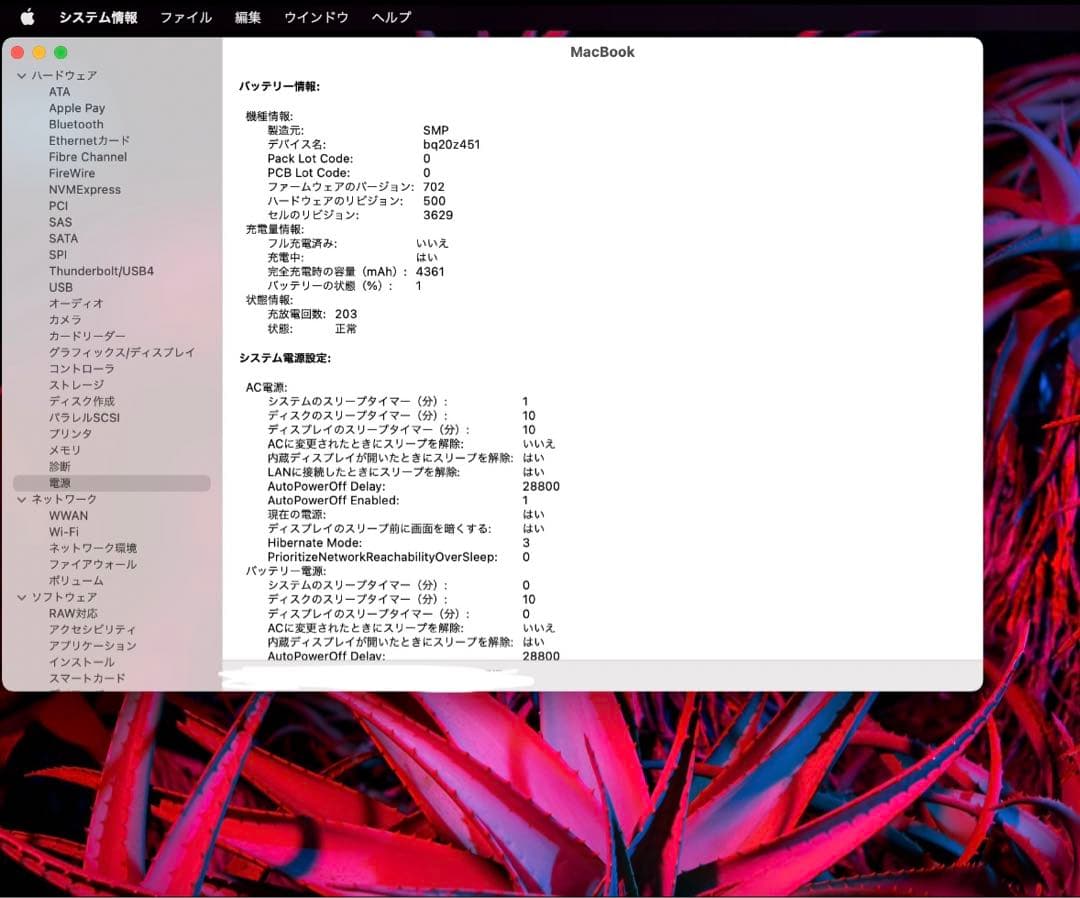Collapse the ネットワーク section

[x=21, y=499]
